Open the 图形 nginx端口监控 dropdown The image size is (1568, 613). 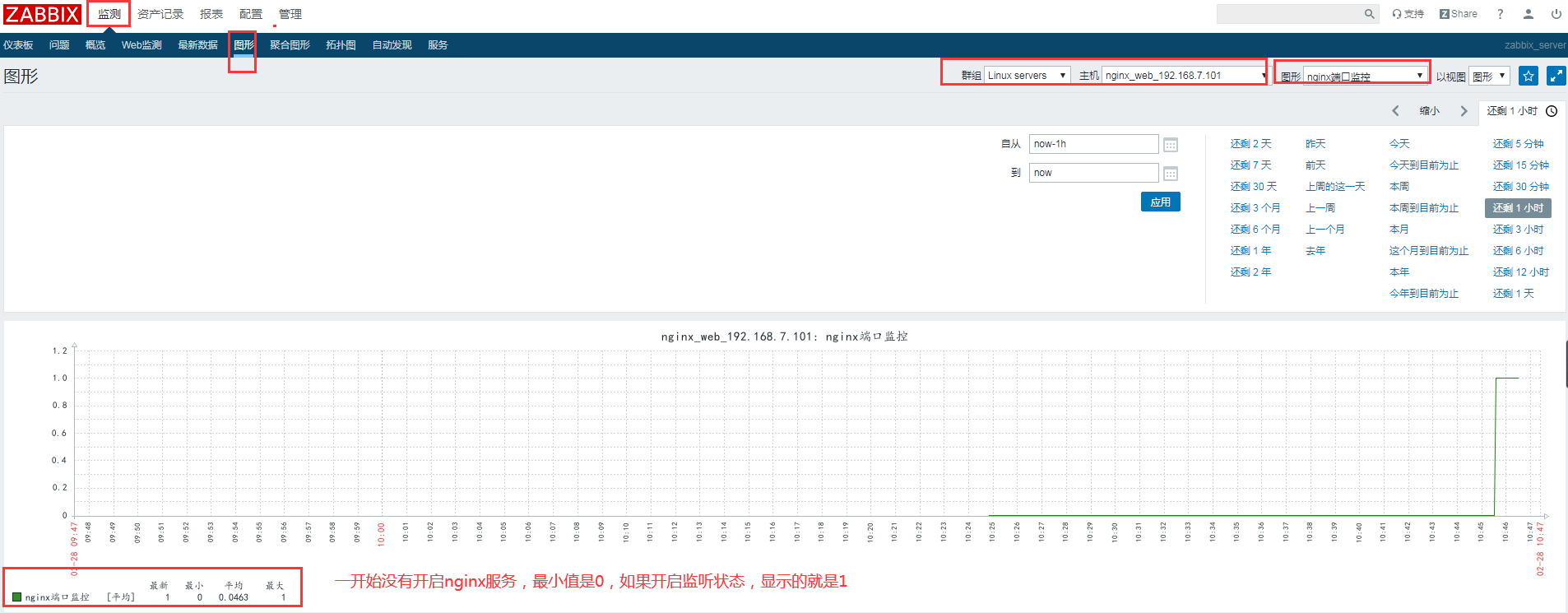[x=1366, y=76]
